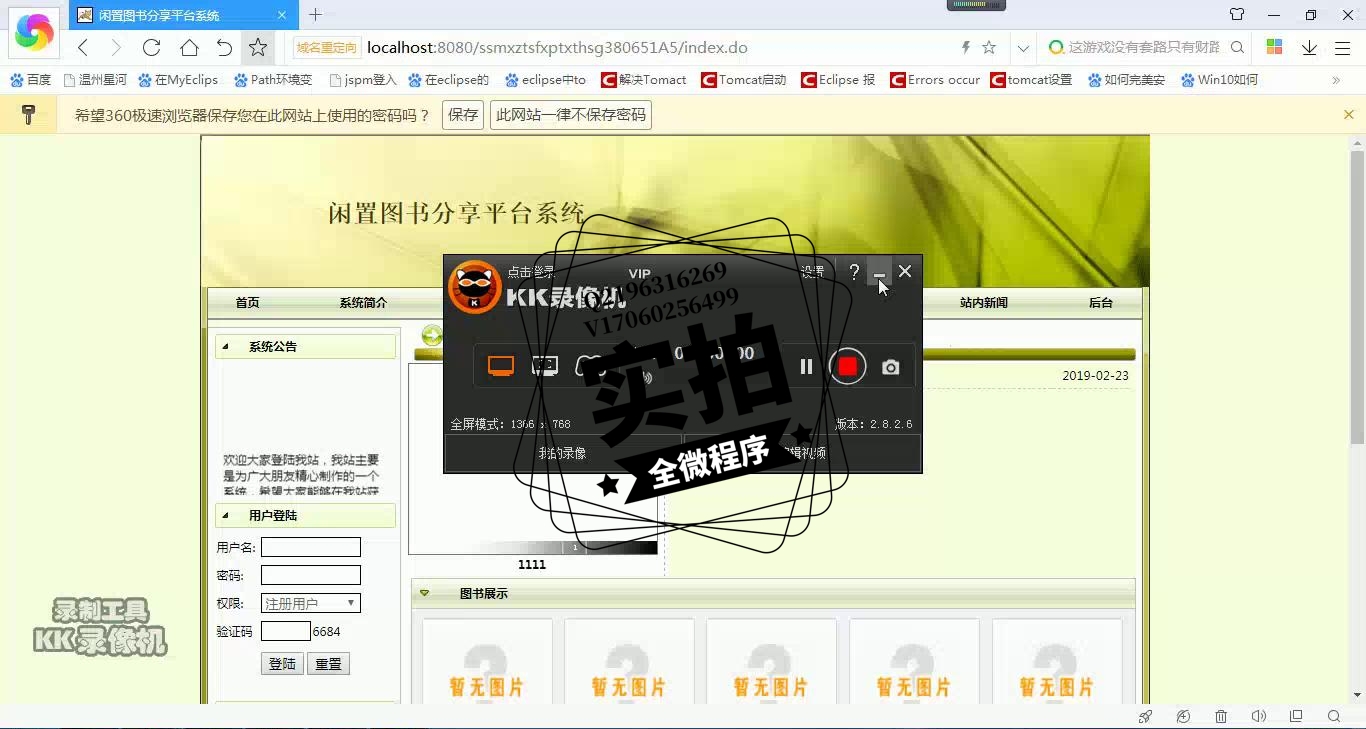Image resolution: width=1366 pixels, height=729 pixels.
Task: Click the trash clean status bar icon
Action: (1221, 716)
